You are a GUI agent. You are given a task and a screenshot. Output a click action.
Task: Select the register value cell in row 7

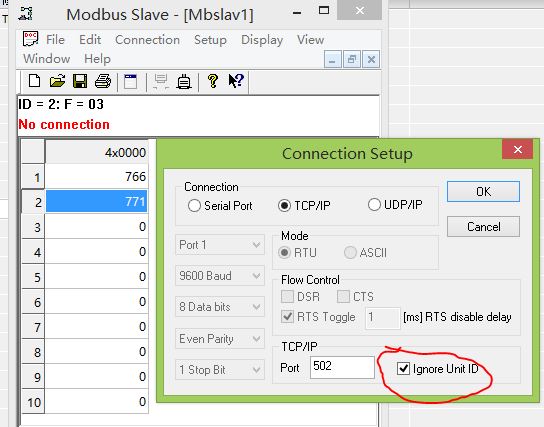click(x=96, y=326)
